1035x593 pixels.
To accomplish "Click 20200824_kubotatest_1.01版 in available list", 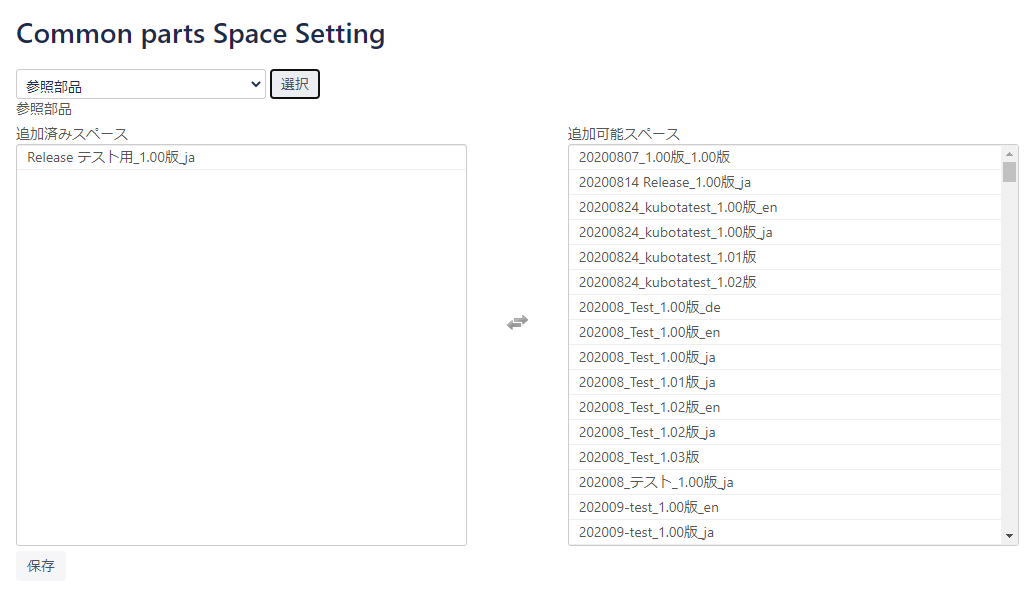I will pyautogui.click(x=667, y=257).
